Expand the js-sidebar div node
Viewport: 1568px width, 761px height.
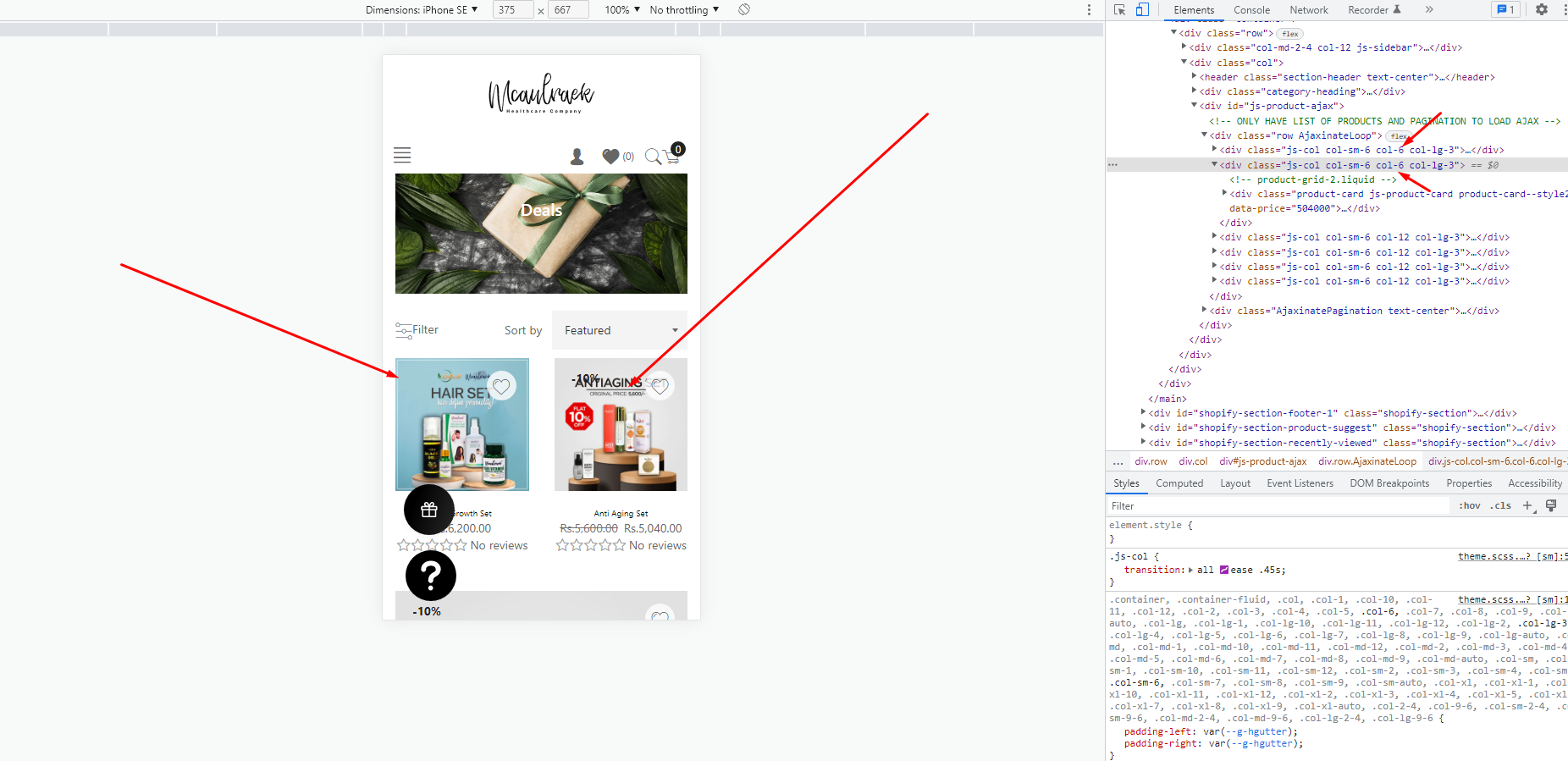point(1184,47)
